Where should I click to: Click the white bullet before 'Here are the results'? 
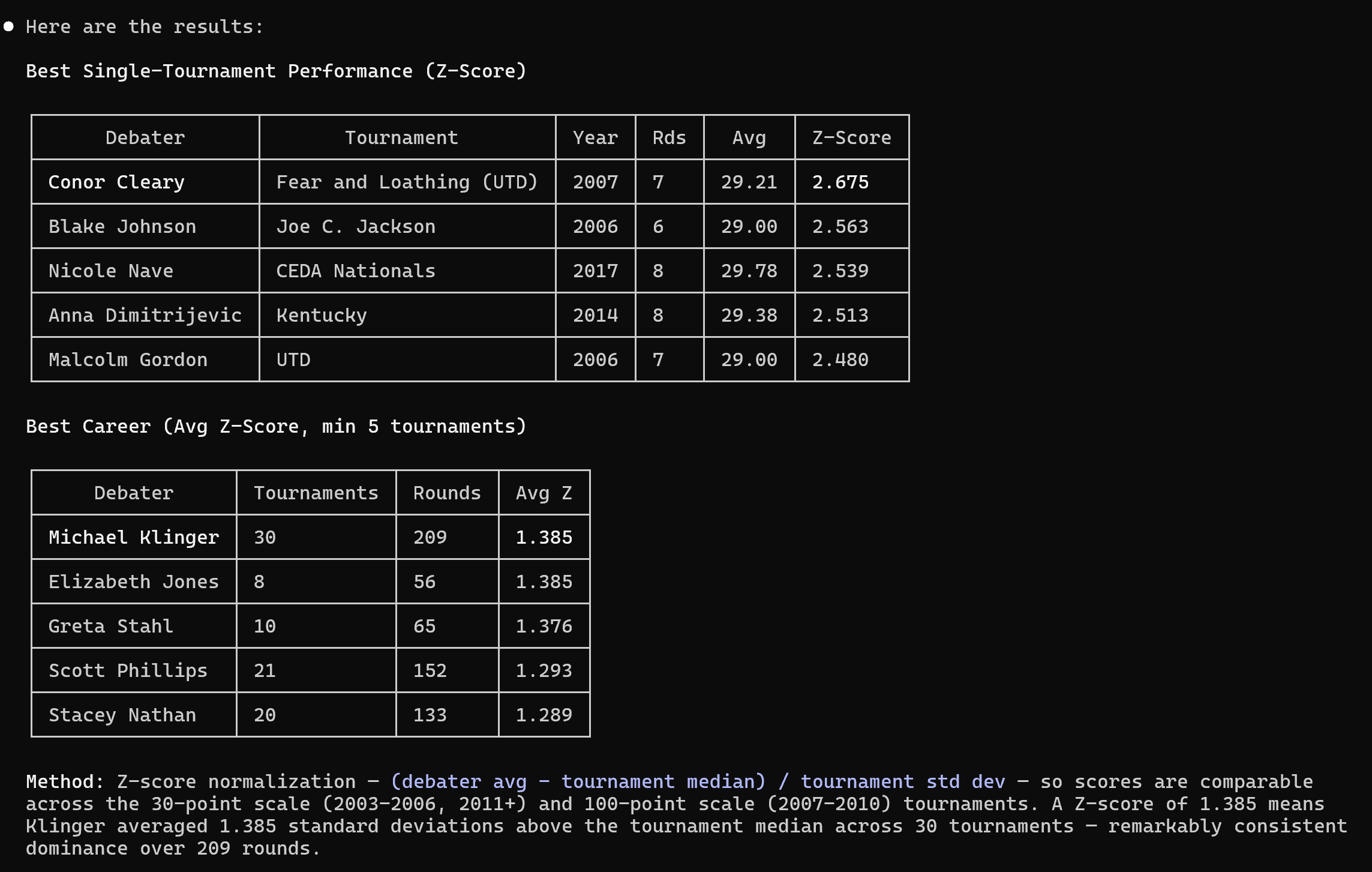tap(9, 26)
